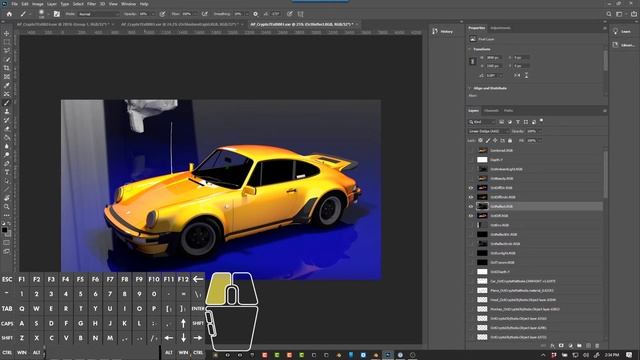Image resolution: width=640 pixels, height=360 pixels.
Task: Select the Zoom tool in toolbar
Action: click(x=7, y=207)
